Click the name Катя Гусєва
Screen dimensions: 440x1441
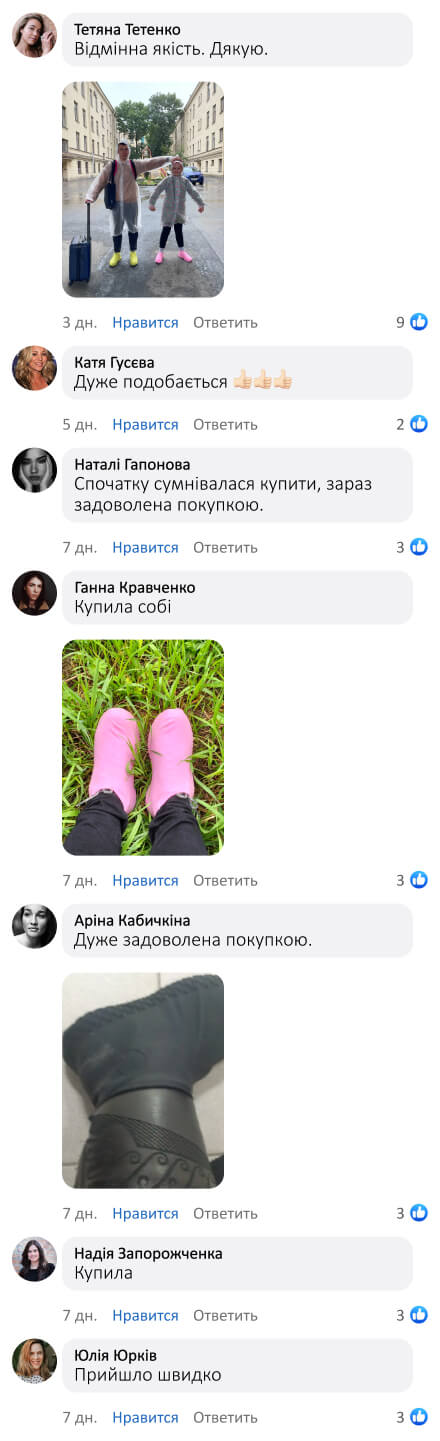pyautogui.click(x=114, y=362)
